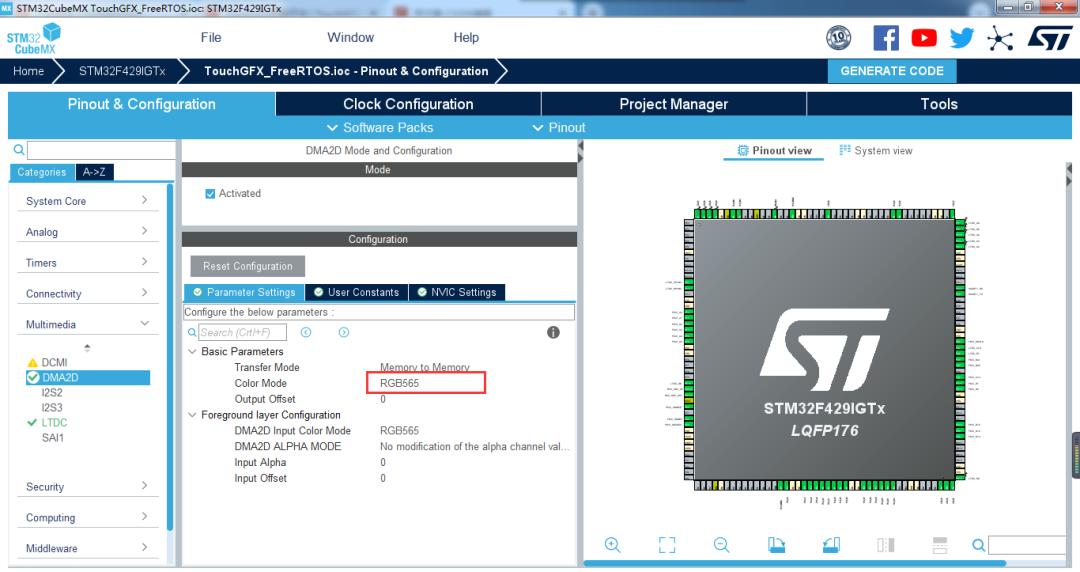Select I2S2 in the Multimedia list
This screenshot has width=1080, height=572.
click(x=52, y=392)
